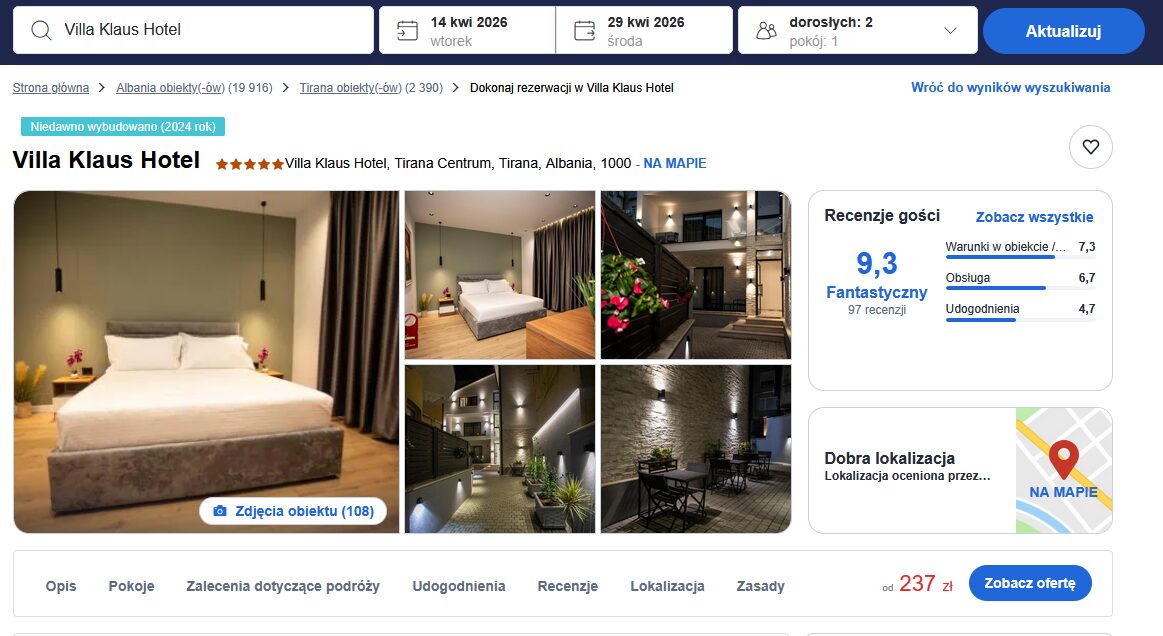The width and height of the screenshot is (1163, 636).
Task: Click the guests people icon
Action: tap(766, 30)
